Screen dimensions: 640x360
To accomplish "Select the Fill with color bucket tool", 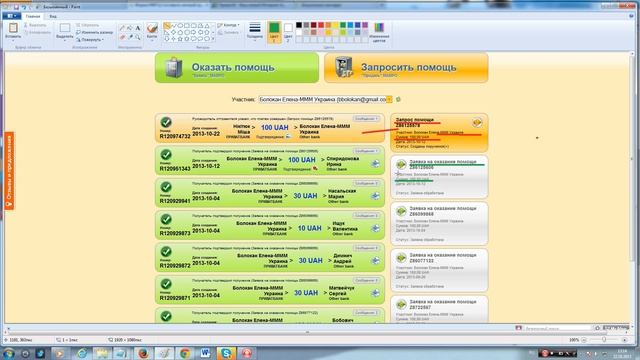I will tap(130, 28).
